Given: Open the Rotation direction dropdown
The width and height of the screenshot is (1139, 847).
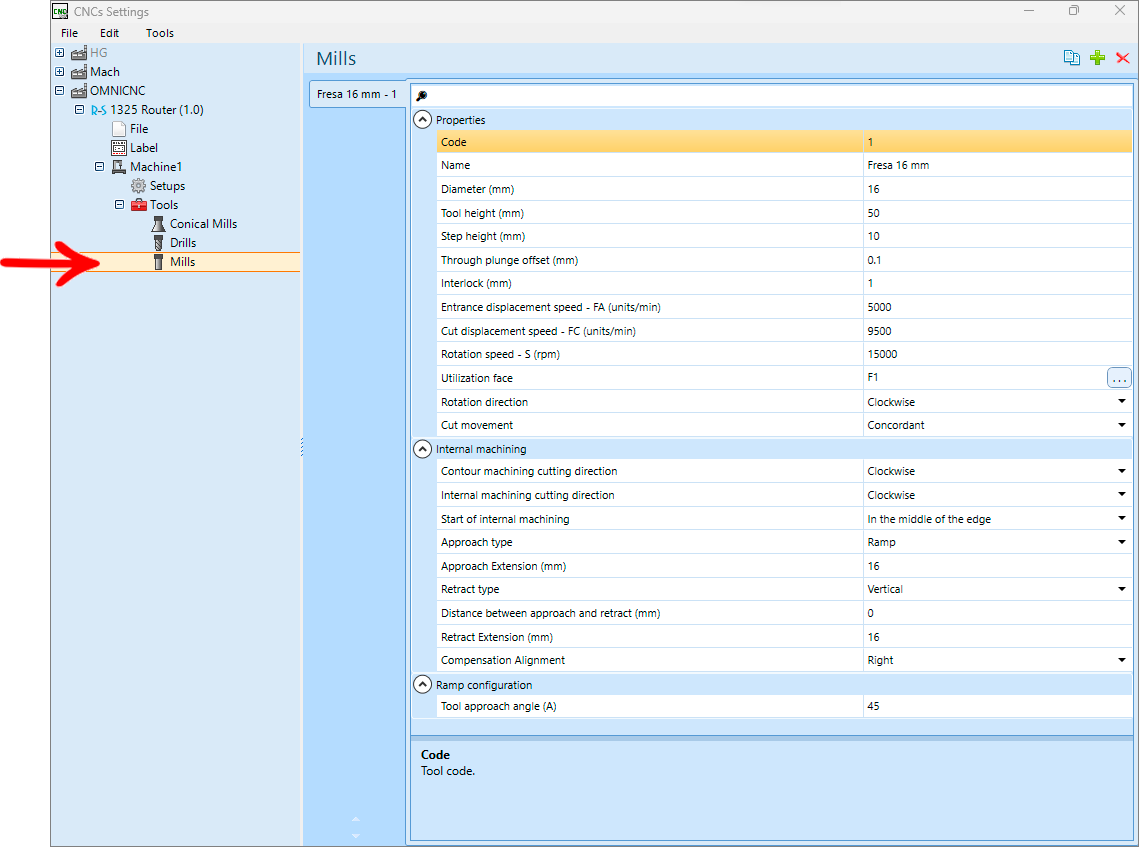Looking at the screenshot, I should [x=1122, y=402].
